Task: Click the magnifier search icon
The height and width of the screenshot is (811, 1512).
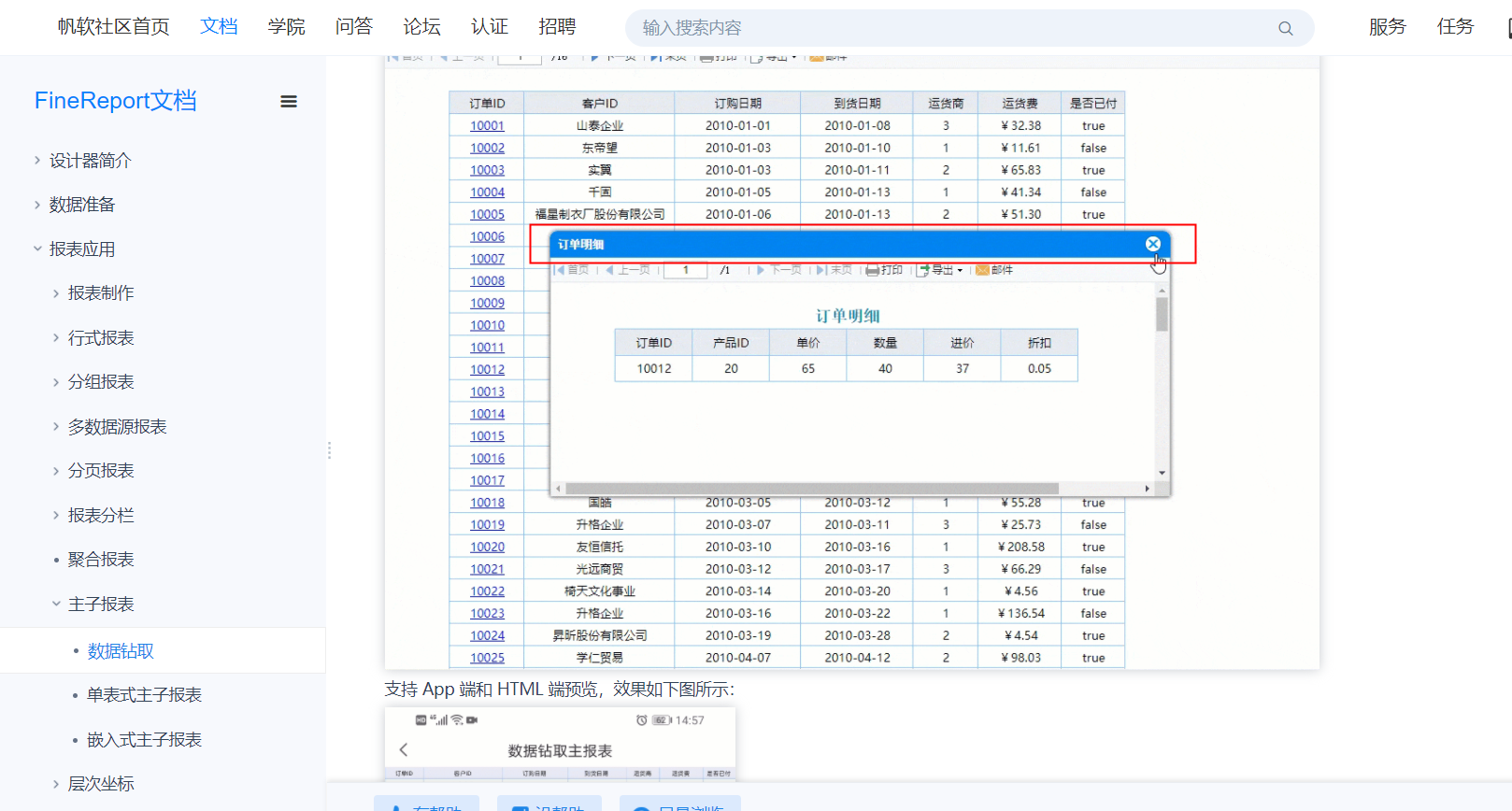Action: (x=1286, y=28)
